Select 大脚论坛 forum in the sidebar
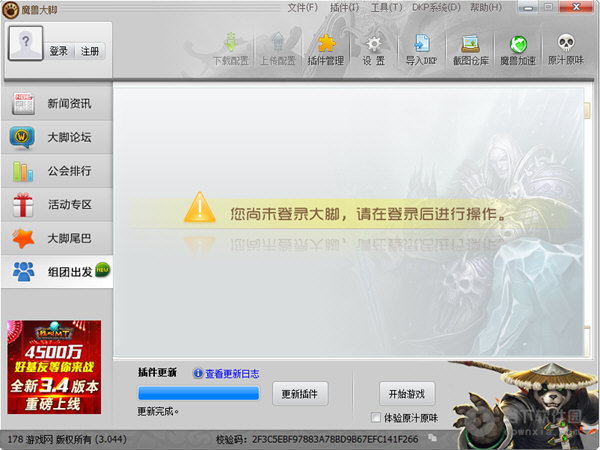Viewport: 600px width, 450px height. [57, 137]
